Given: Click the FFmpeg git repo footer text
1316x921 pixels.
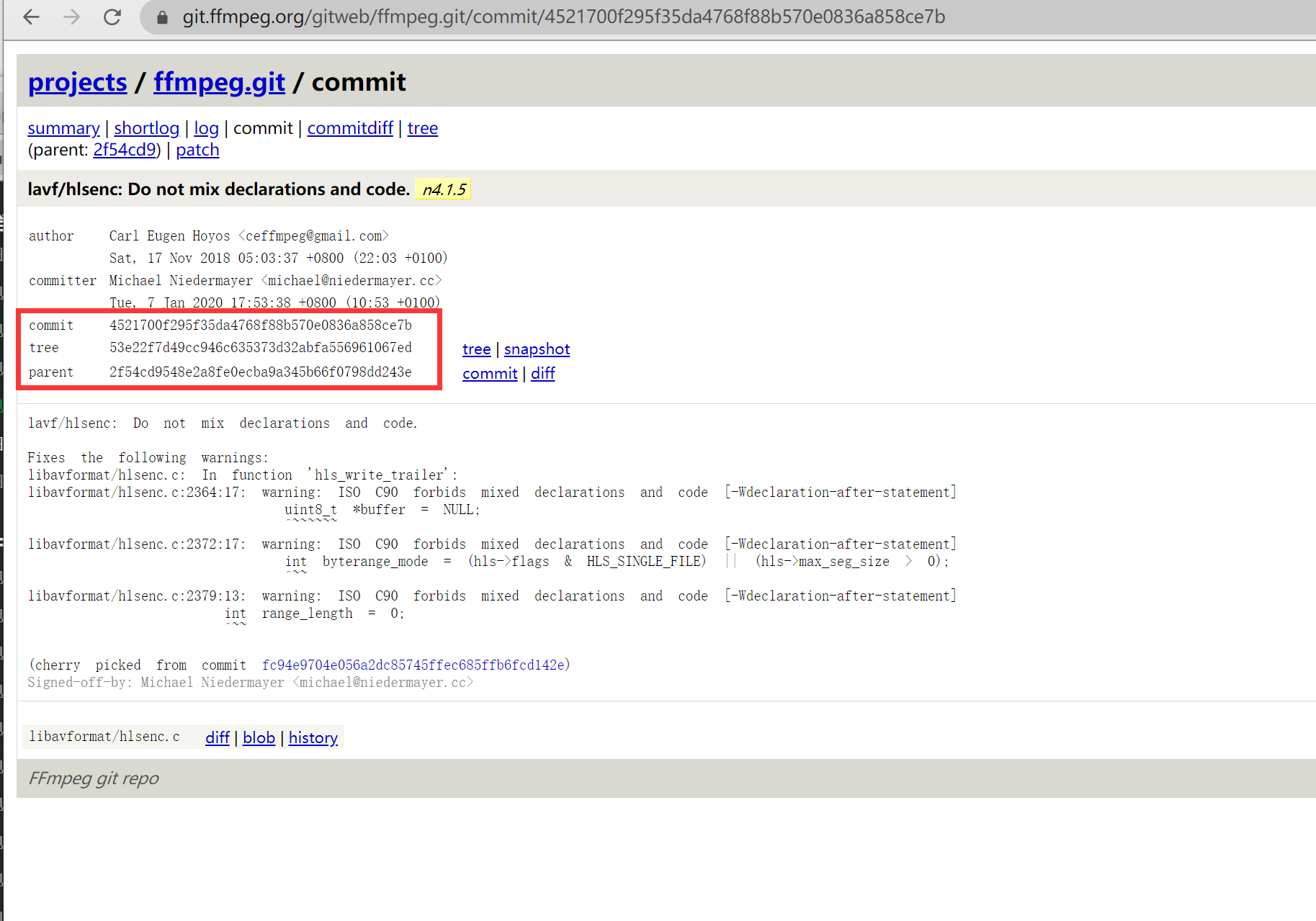Looking at the screenshot, I should (x=94, y=778).
